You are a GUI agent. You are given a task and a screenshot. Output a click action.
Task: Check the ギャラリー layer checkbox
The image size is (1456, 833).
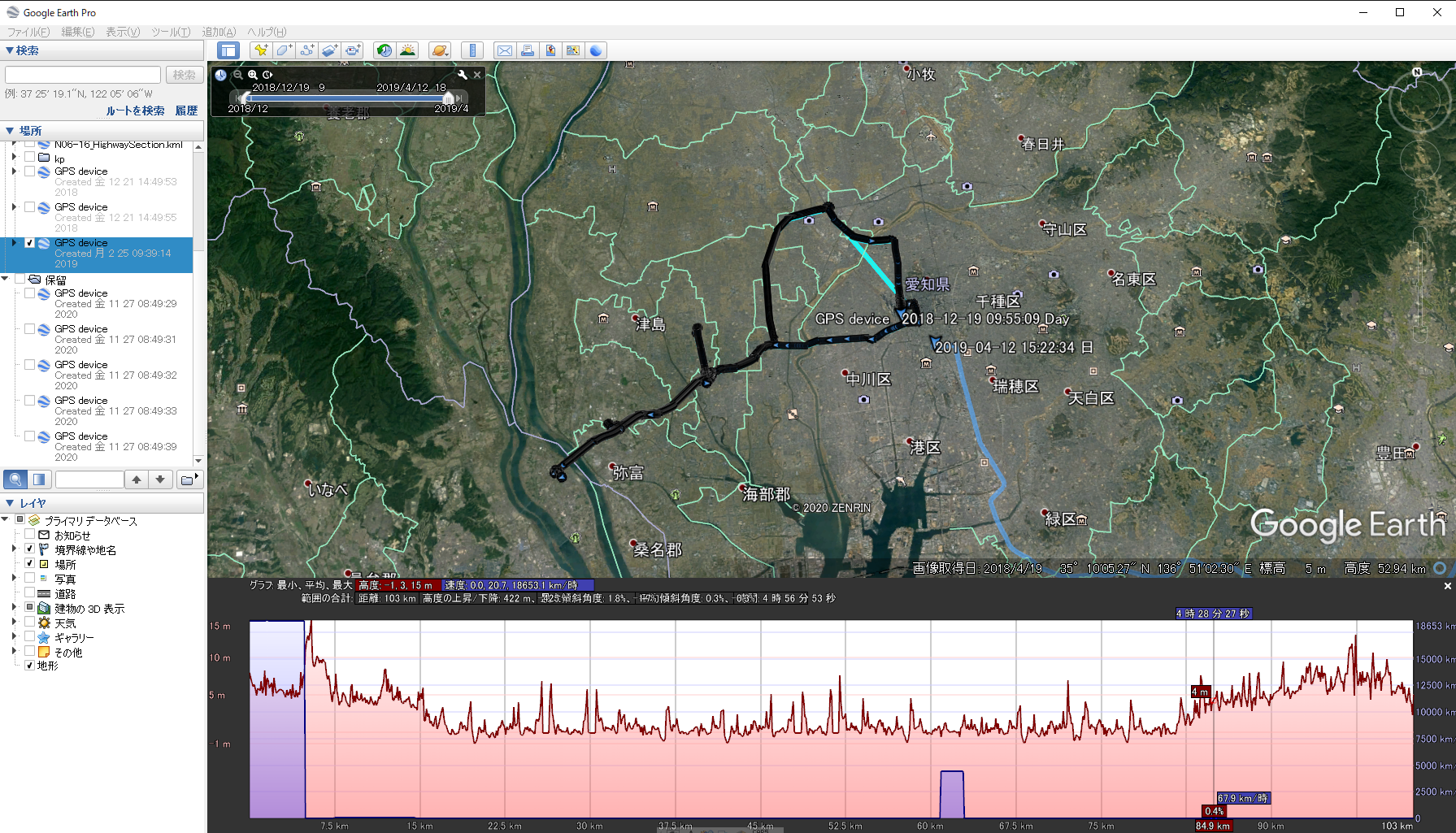[x=30, y=637]
